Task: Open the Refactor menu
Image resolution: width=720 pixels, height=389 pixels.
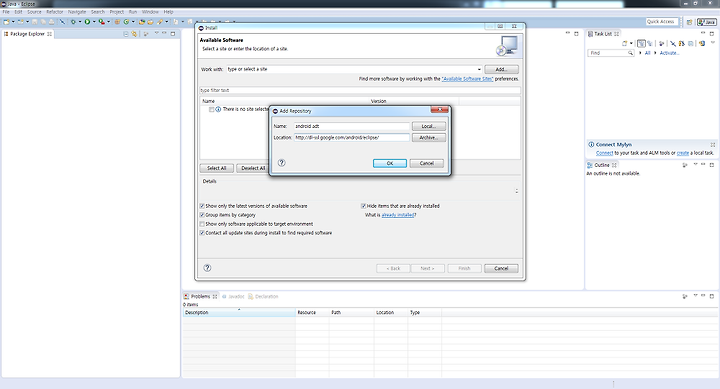Action: point(55,12)
